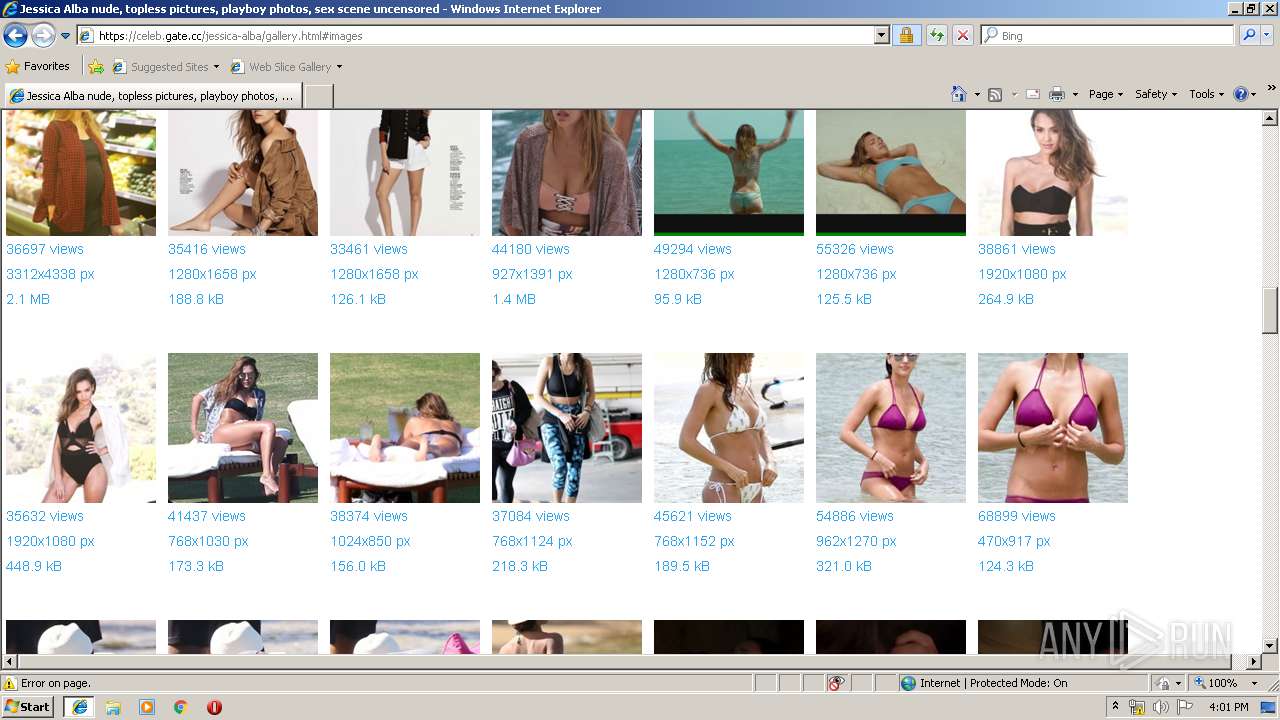Click the vertical scrollbar up arrow
Screen dimensions: 1280x720
tap(1270, 118)
